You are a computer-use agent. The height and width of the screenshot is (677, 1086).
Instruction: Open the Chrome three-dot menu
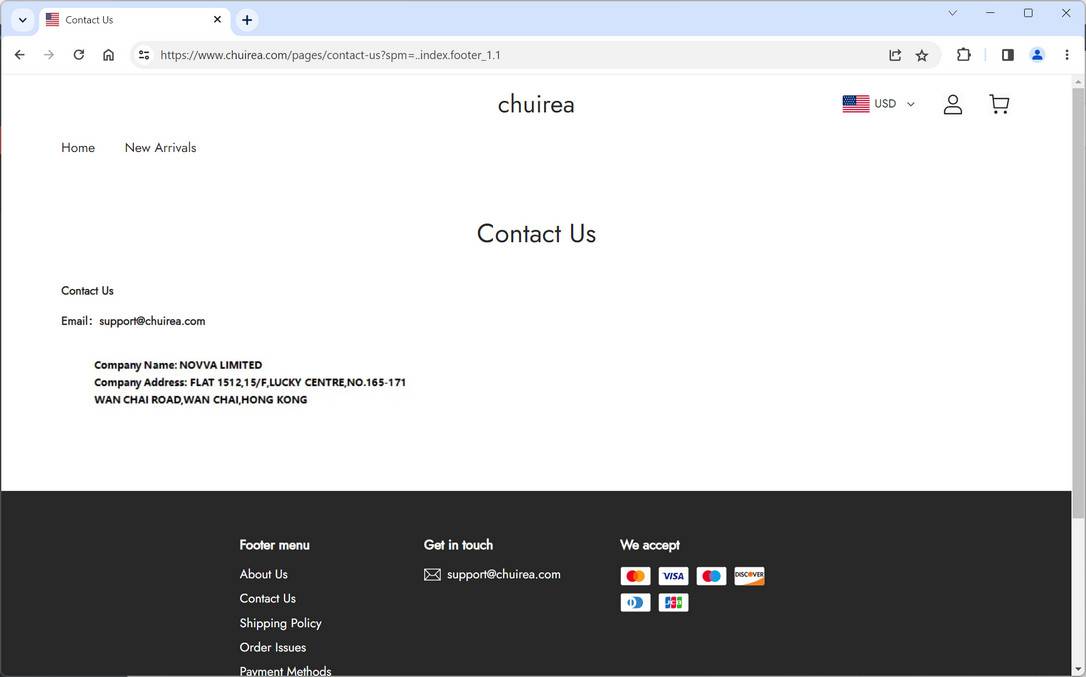(1067, 55)
